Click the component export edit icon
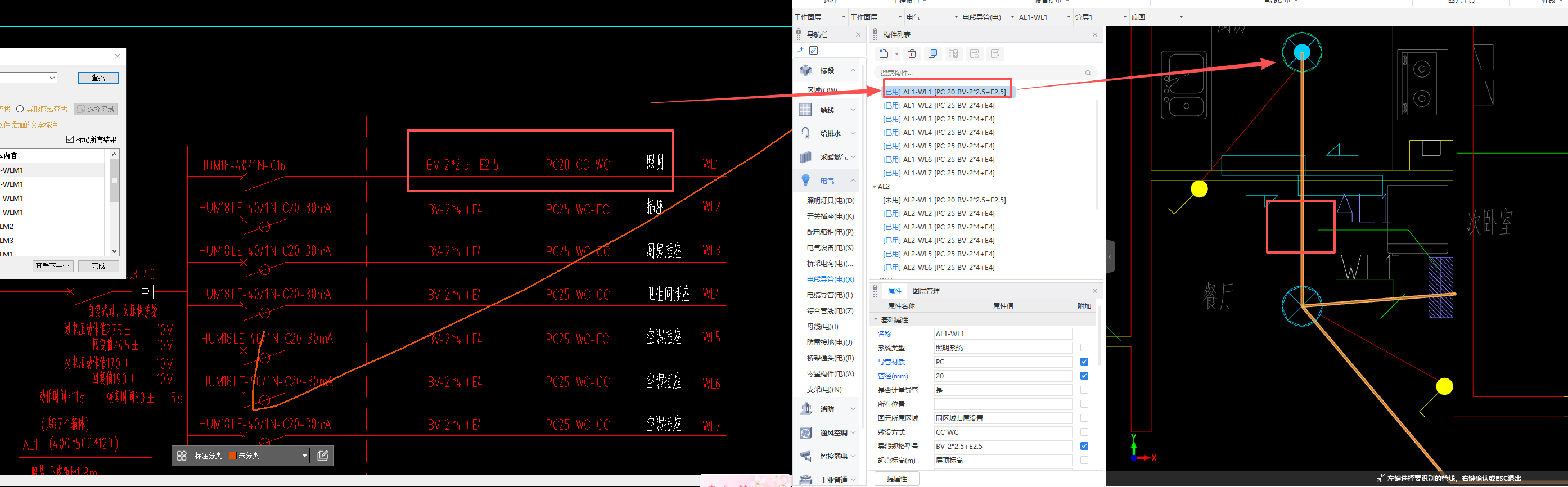Image resolution: width=1568 pixels, height=487 pixels. (x=995, y=54)
